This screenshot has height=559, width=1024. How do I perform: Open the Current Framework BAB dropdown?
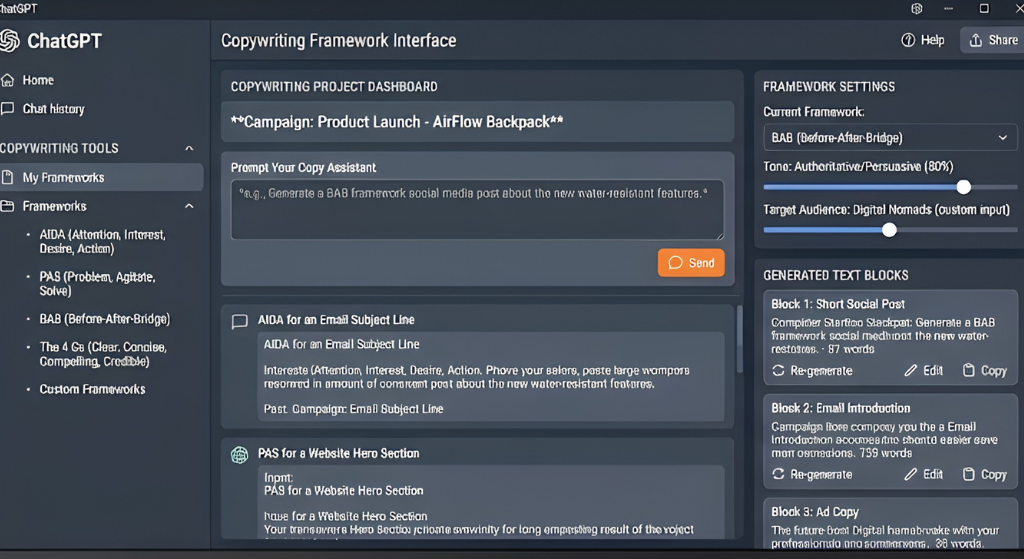[890, 138]
